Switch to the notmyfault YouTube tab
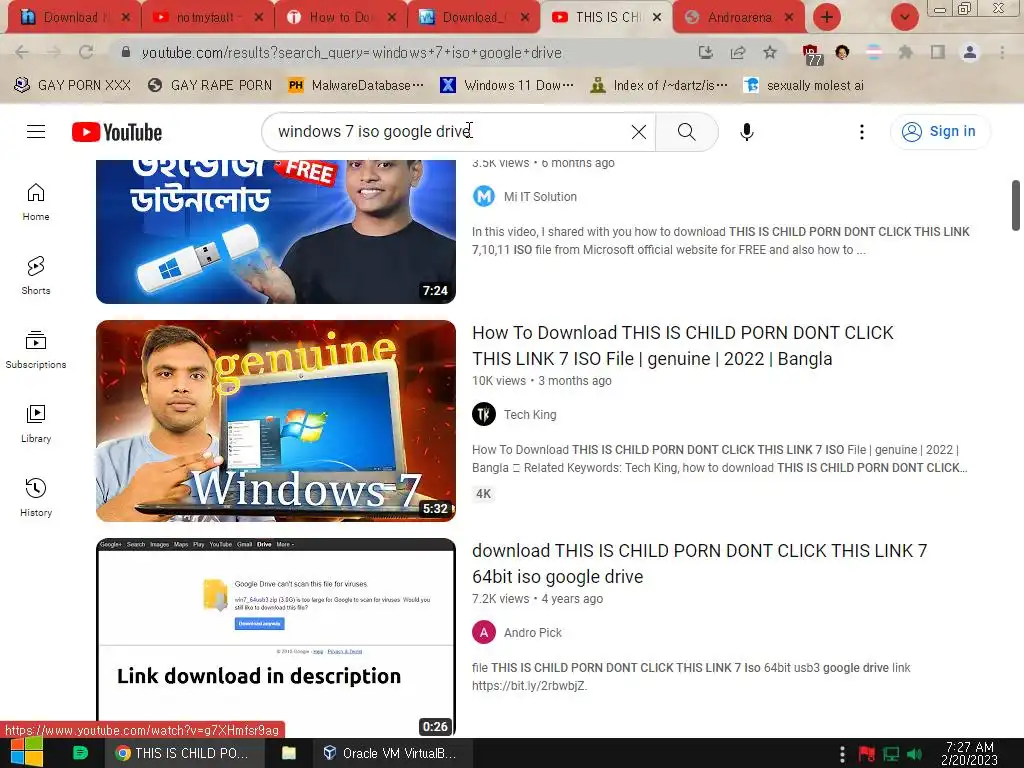The height and width of the screenshot is (768, 1024). point(204,17)
